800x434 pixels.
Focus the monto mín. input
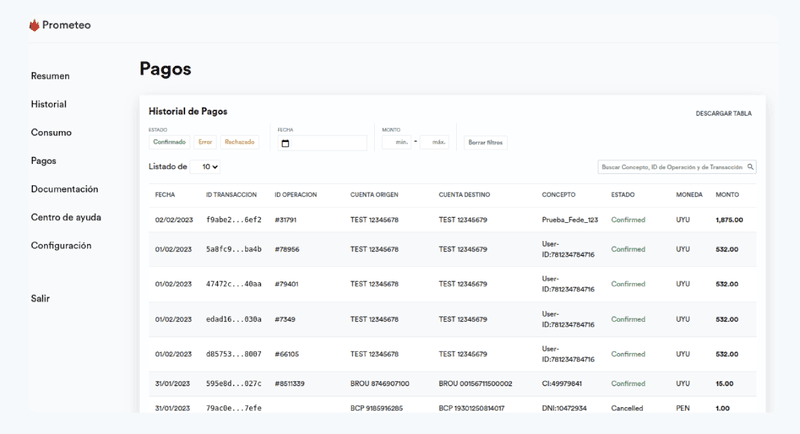[396, 142]
